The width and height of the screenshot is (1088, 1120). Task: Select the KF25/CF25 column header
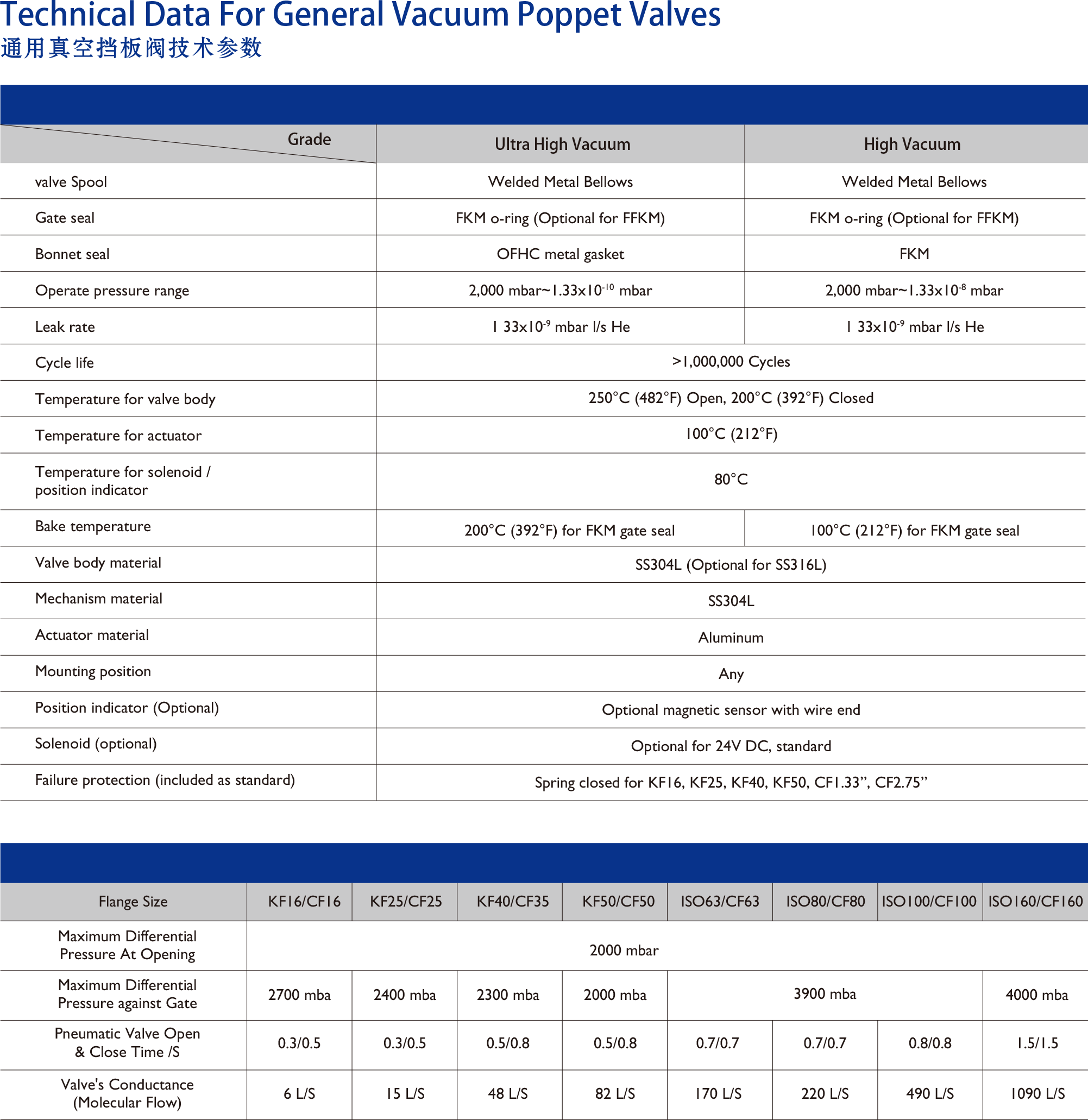click(x=405, y=901)
